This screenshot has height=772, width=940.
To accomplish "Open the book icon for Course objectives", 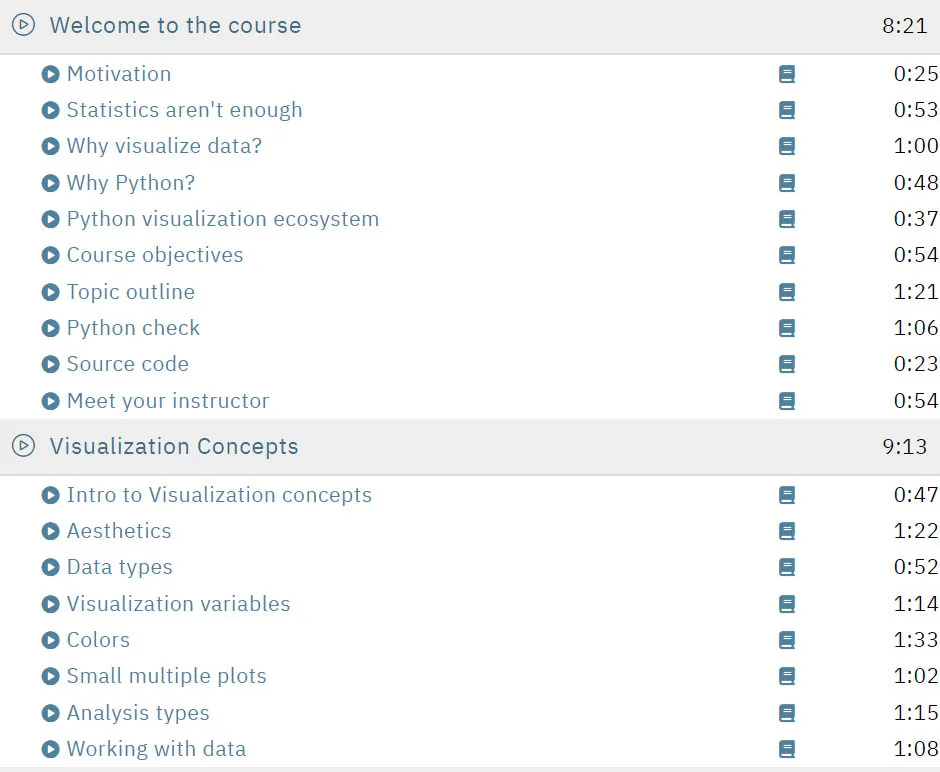I will tap(787, 255).
